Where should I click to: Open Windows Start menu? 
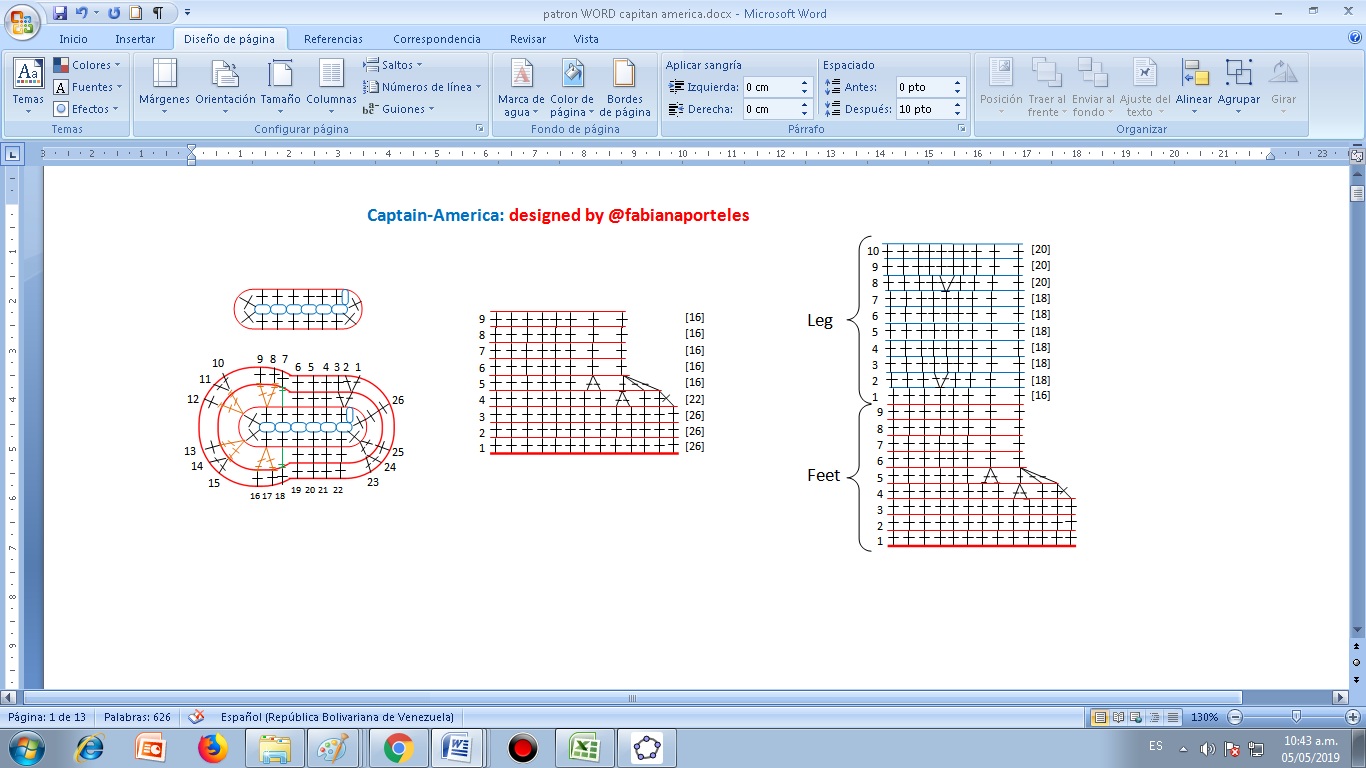pos(26,748)
